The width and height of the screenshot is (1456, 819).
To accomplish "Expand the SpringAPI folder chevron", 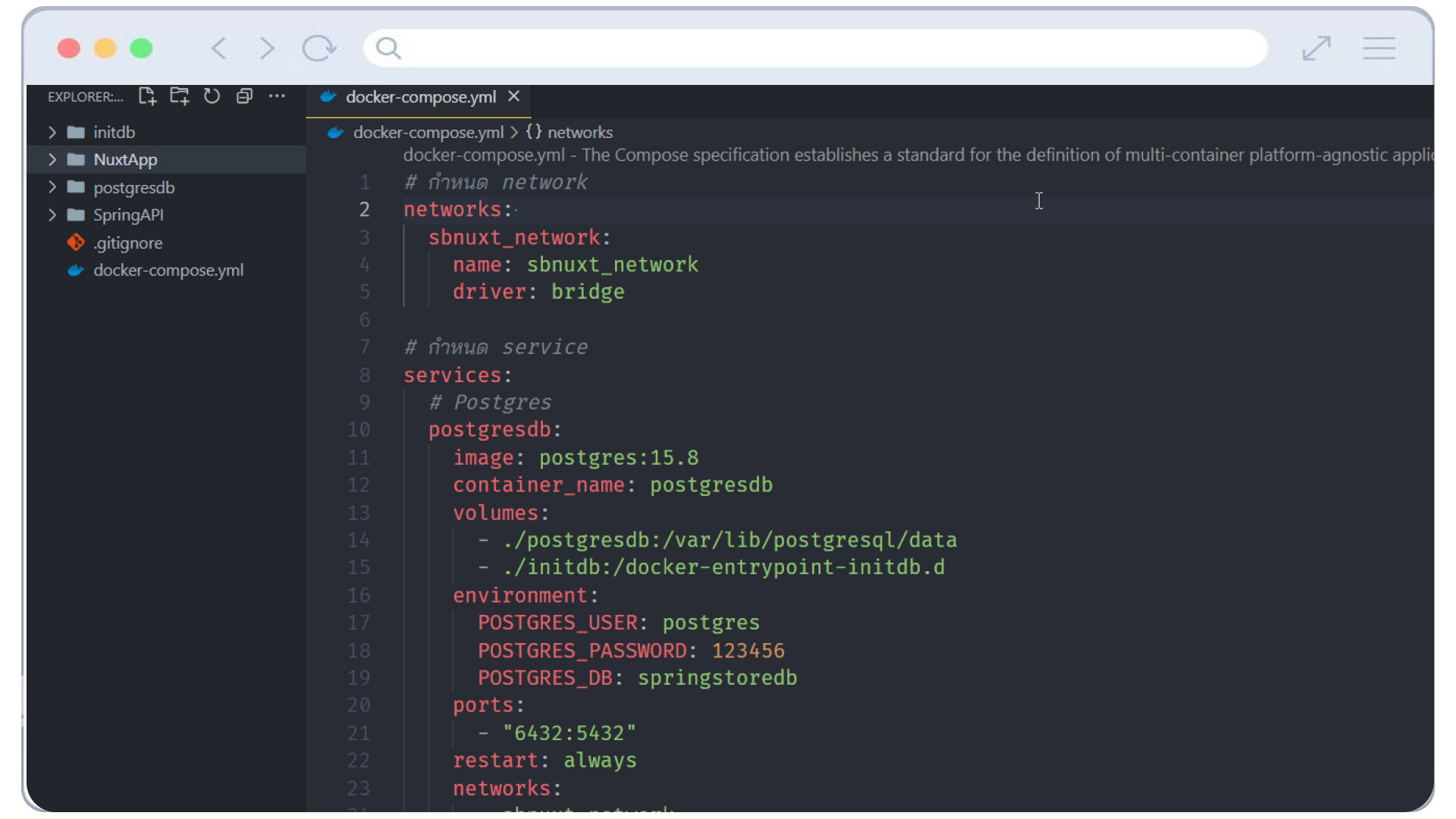I will click(x=52, y=215).
